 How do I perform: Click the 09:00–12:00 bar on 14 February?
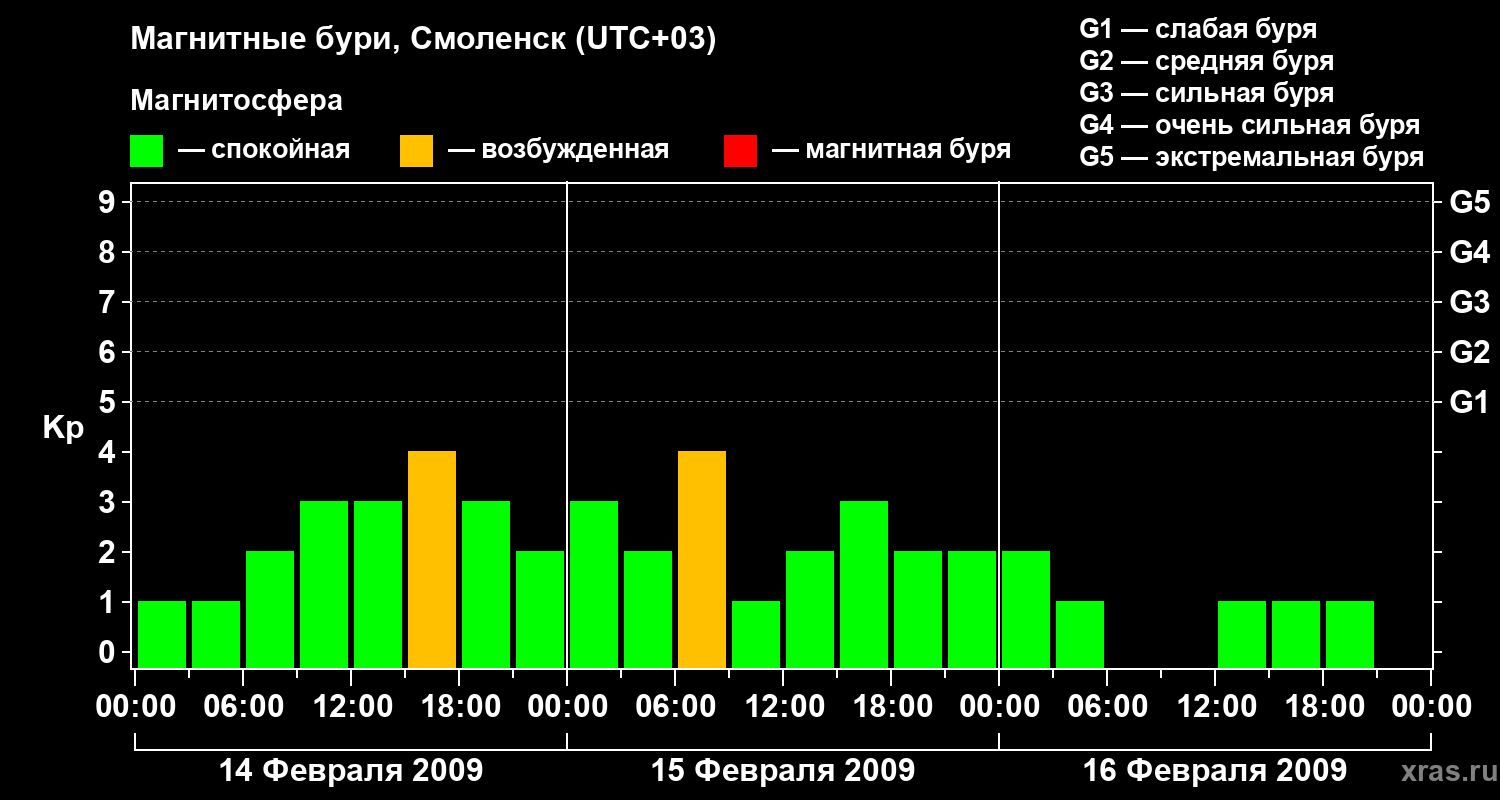(x=324, y=584)
